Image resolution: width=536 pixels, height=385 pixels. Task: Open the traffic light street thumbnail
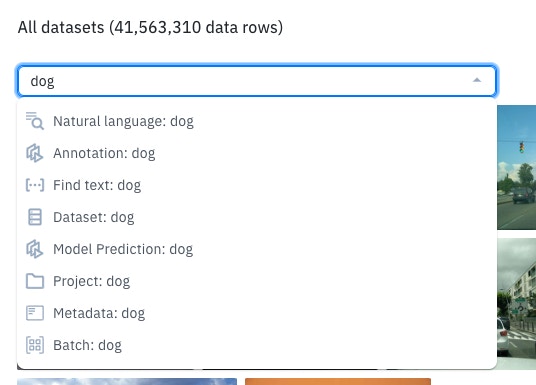(517, 167)
